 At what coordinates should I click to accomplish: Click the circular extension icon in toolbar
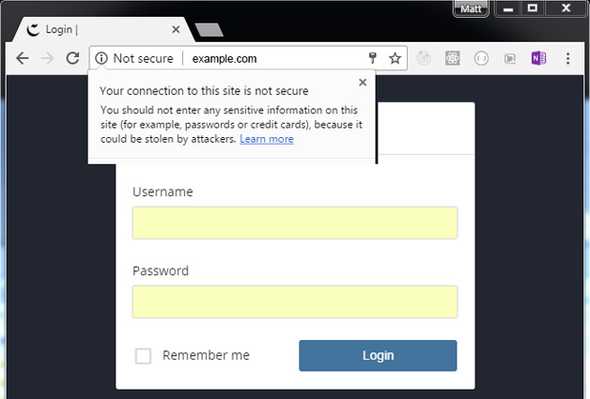[481, 58]
